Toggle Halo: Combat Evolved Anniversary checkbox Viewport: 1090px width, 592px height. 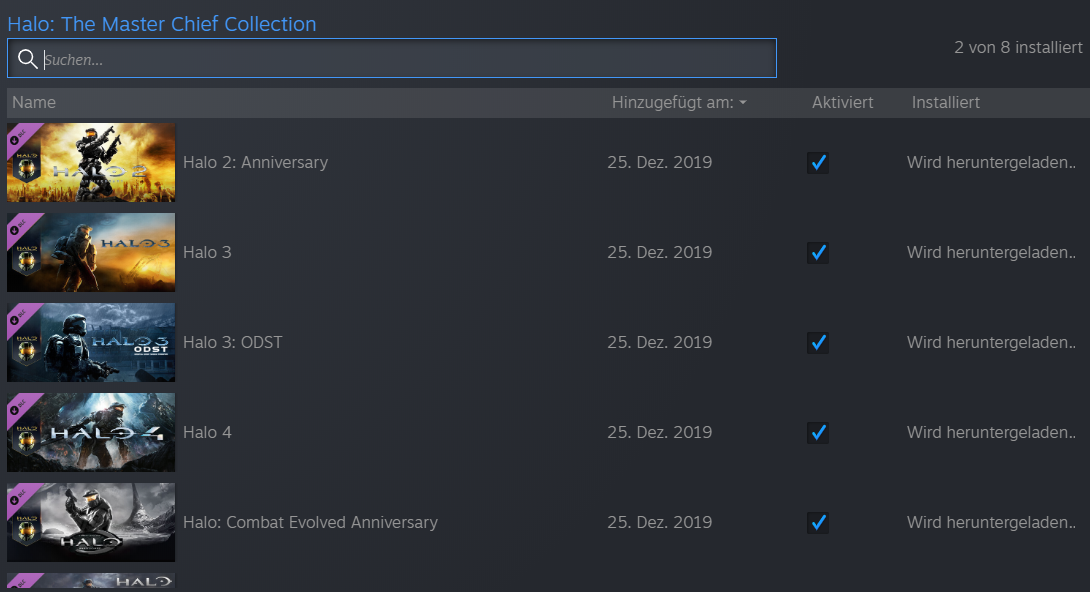(818, 522)
